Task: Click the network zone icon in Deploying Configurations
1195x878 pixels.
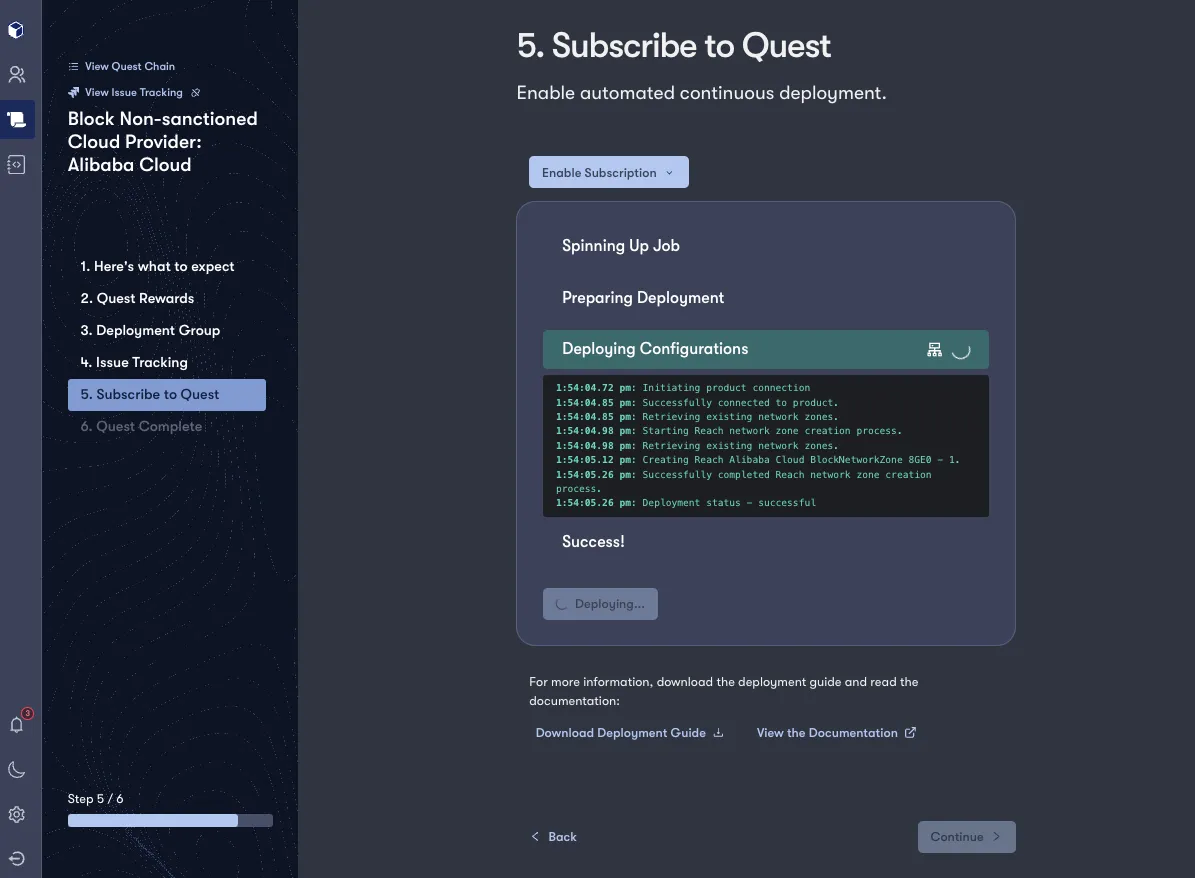Action: (x=934, y=348)
